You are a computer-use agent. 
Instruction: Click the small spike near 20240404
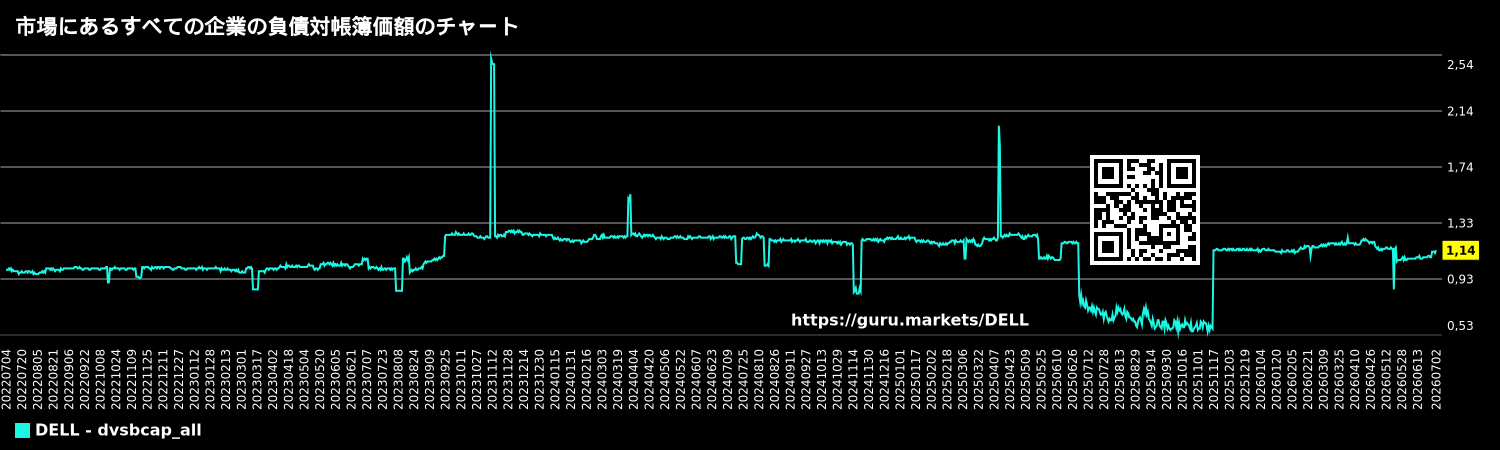coord(629,196)
